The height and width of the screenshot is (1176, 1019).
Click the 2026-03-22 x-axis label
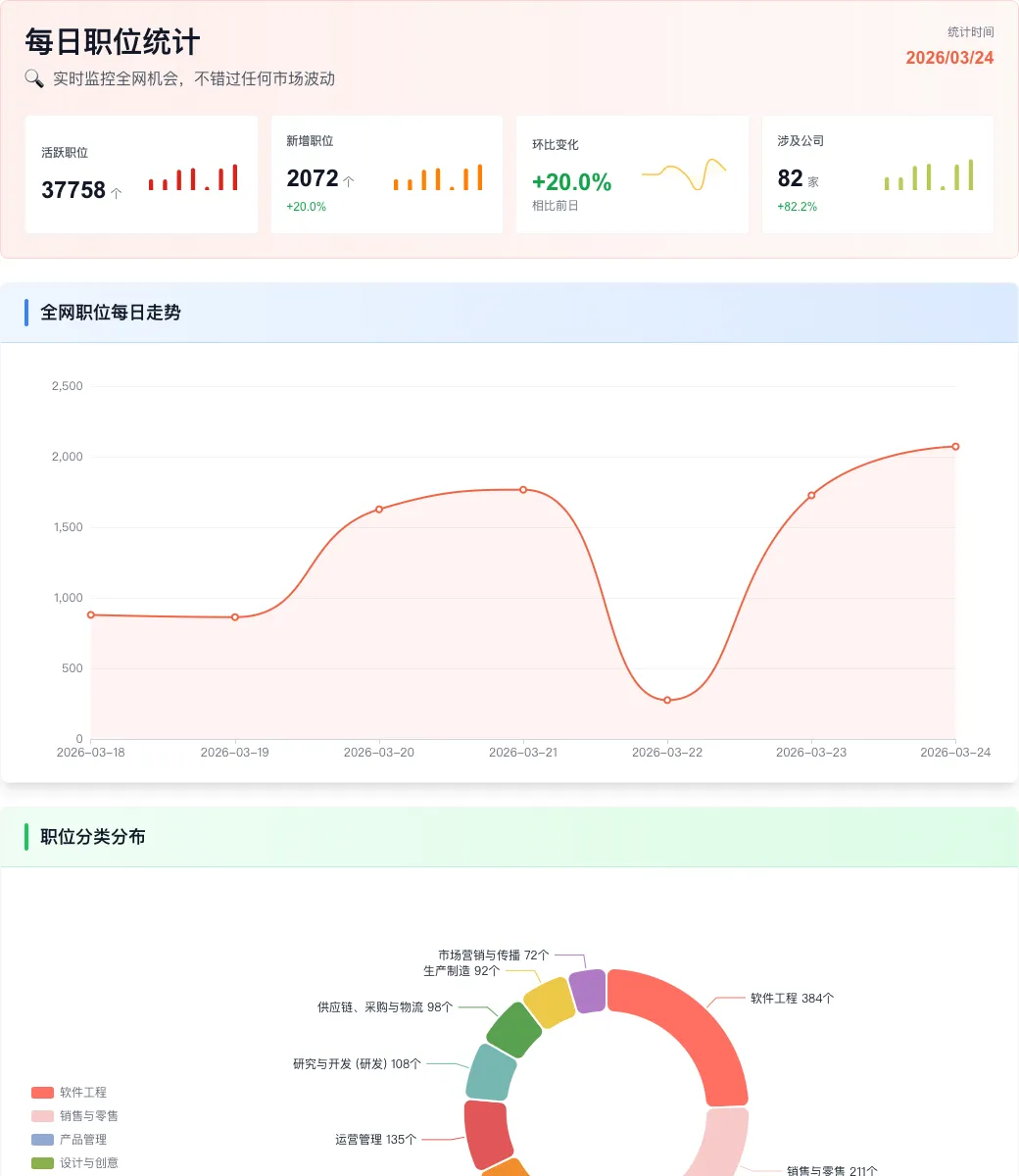(667, 753)
